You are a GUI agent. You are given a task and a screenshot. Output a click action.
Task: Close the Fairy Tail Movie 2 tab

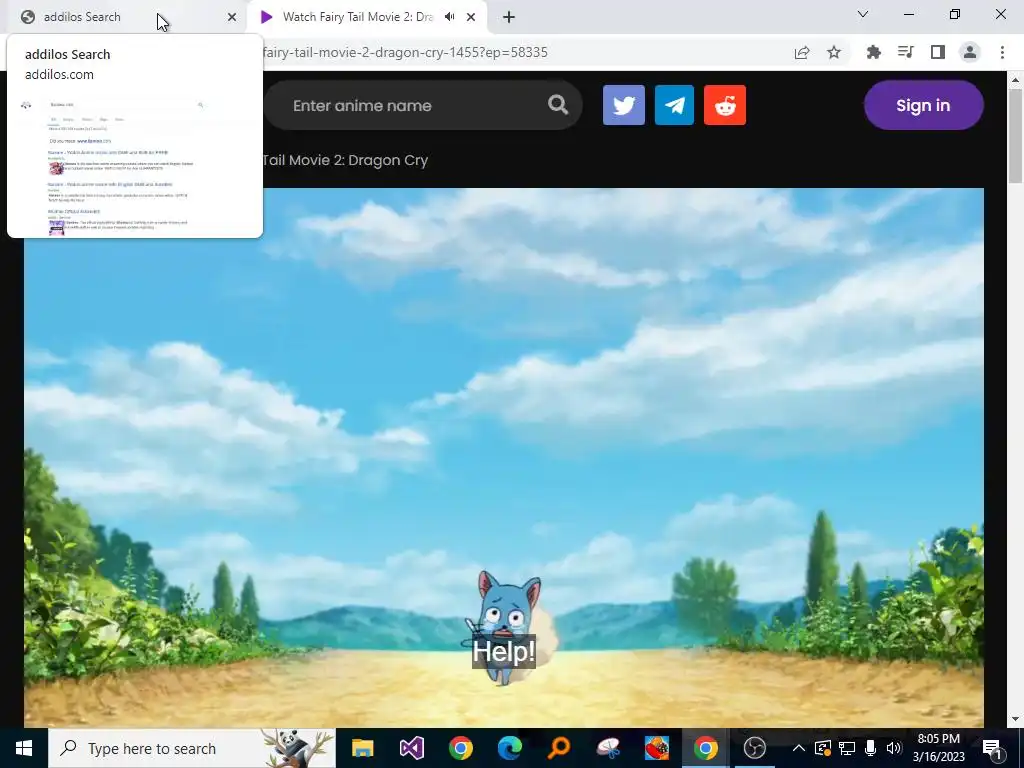pos(471,17)
